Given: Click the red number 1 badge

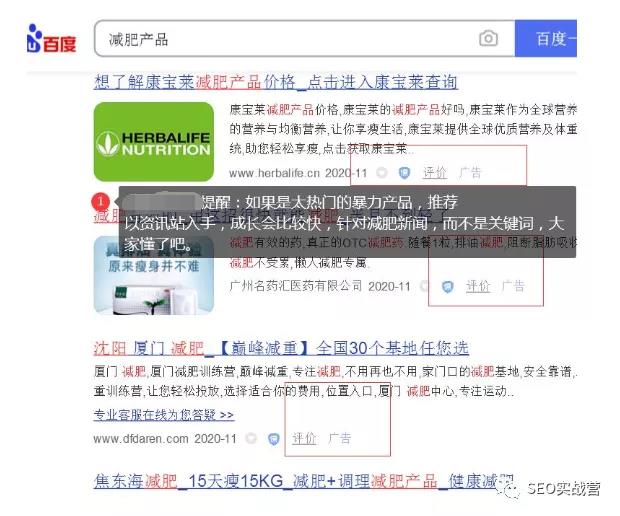Looking at the screenshot, I should [100, 202].
